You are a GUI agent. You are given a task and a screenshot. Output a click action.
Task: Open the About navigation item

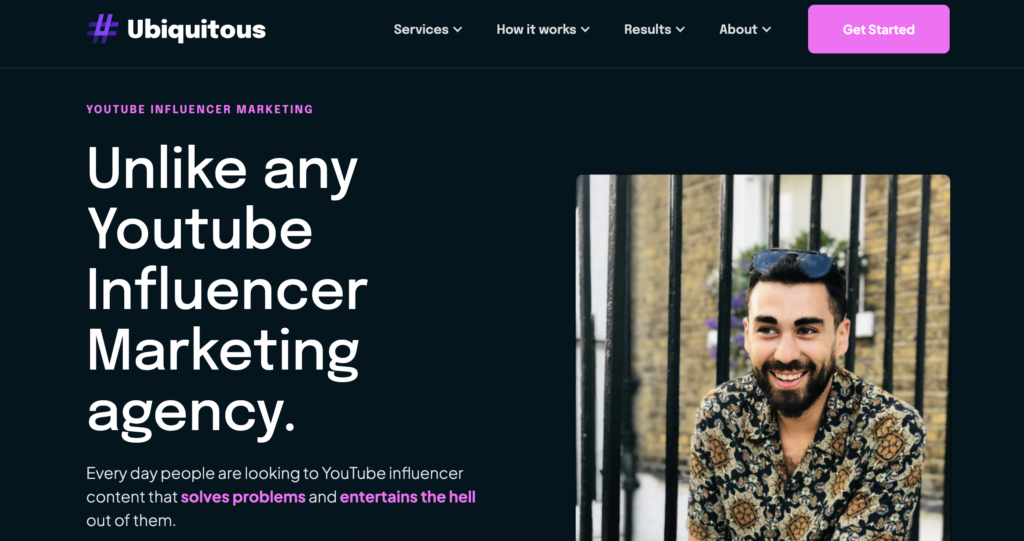738,29
